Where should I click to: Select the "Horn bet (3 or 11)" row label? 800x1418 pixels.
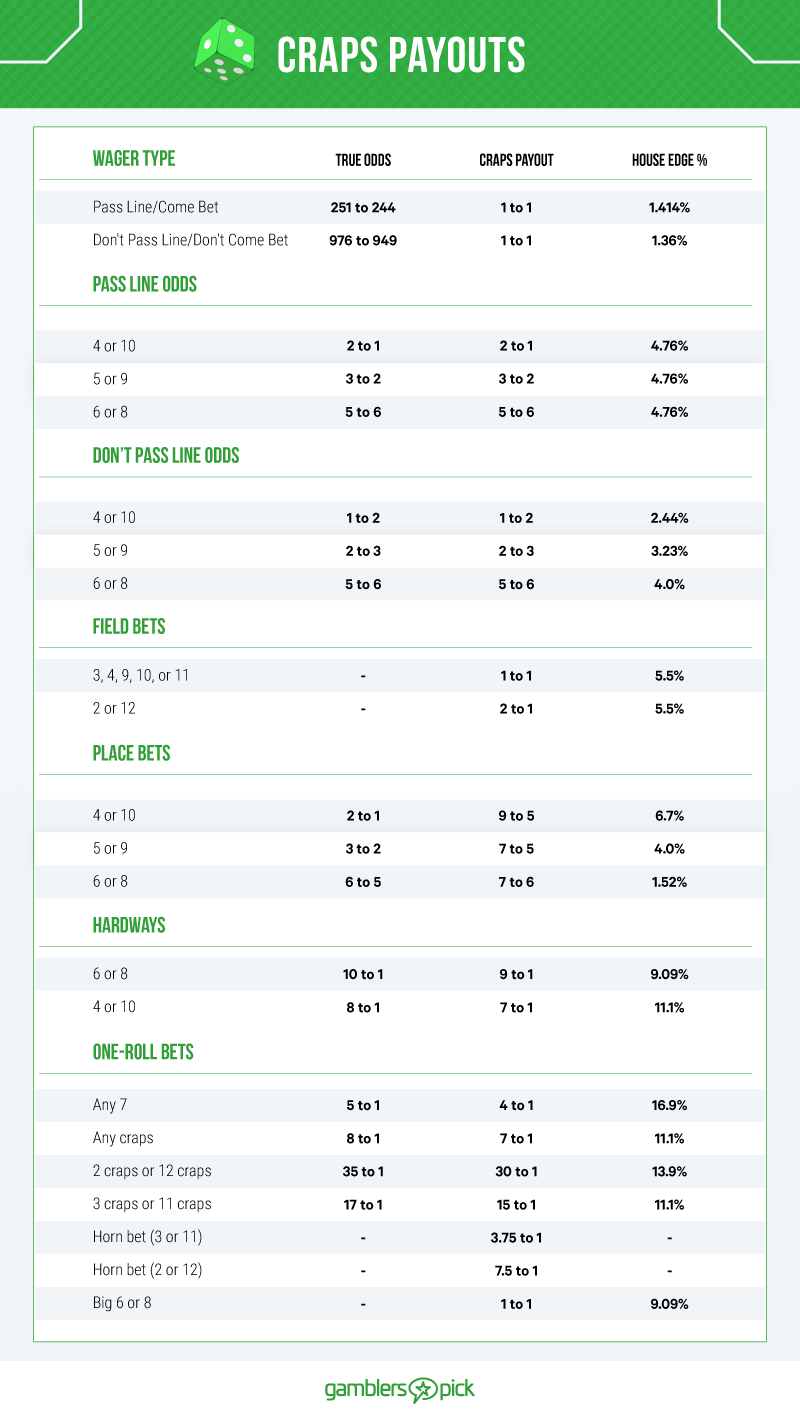click(148, 1237)
